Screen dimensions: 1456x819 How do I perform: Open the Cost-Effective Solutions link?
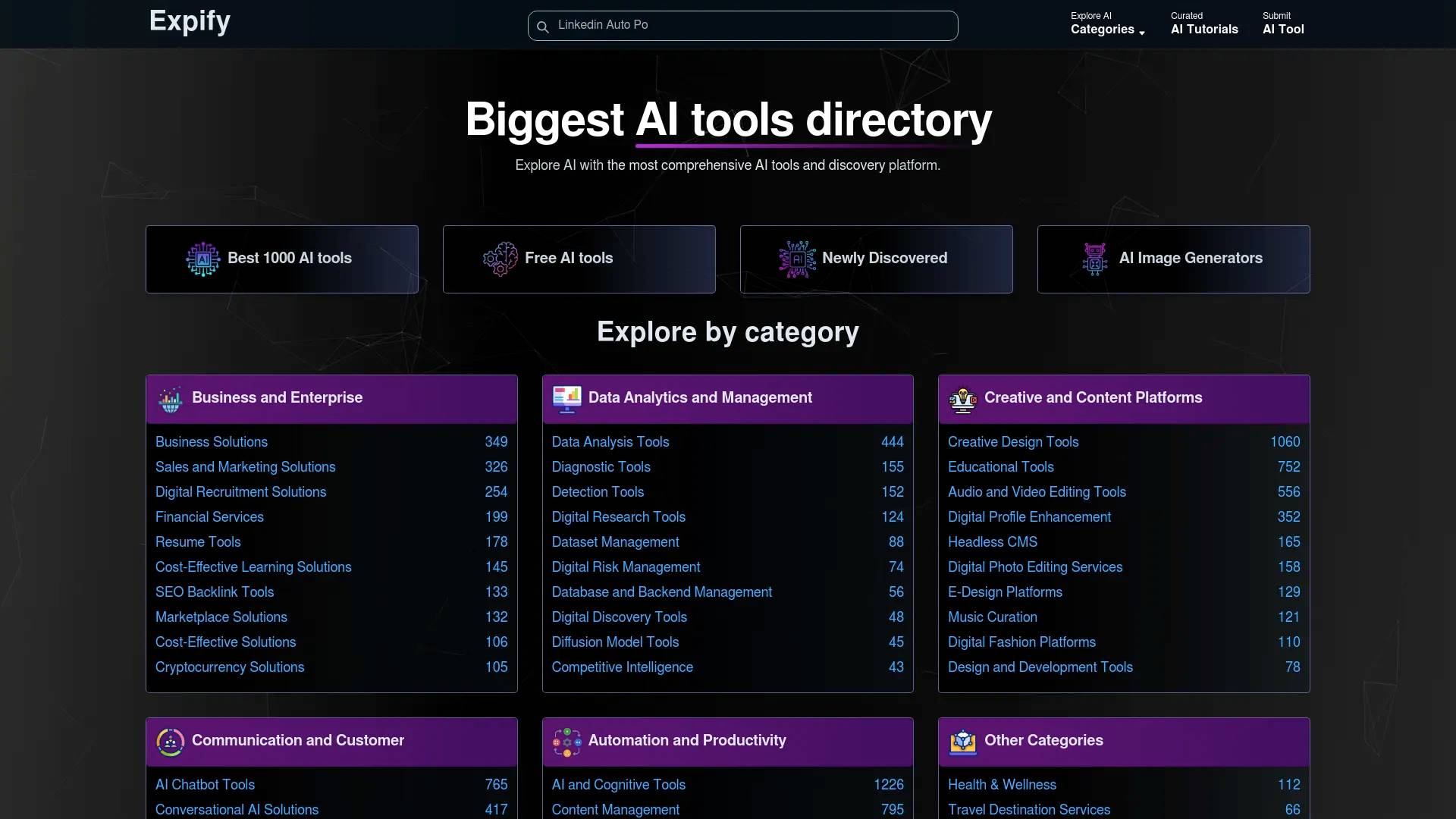[x=226, y=642]
